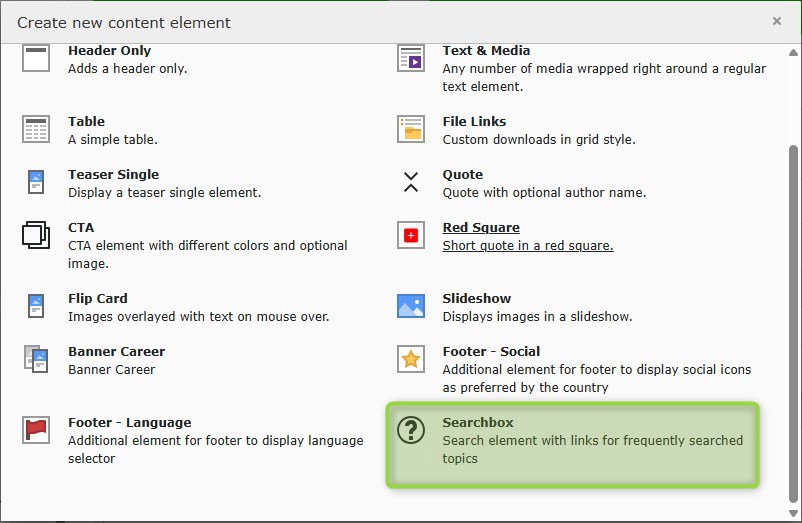Click the File Links folder icon
This screenshot has width=802, height=523.
(x=411, y=129)
